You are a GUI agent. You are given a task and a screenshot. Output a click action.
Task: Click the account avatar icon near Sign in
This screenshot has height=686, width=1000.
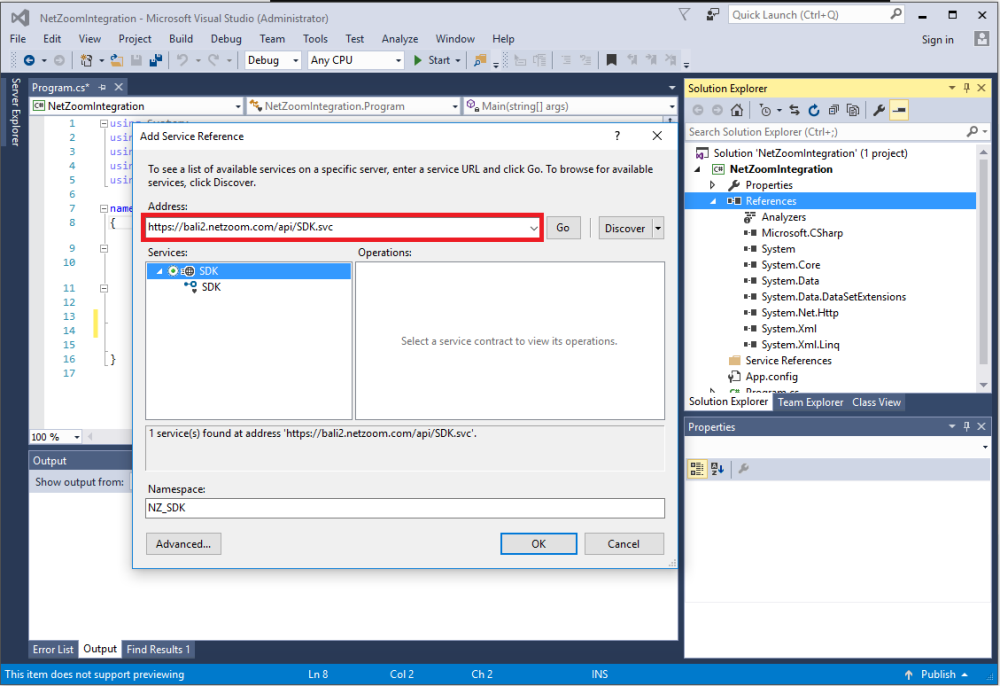coord(982,39)
